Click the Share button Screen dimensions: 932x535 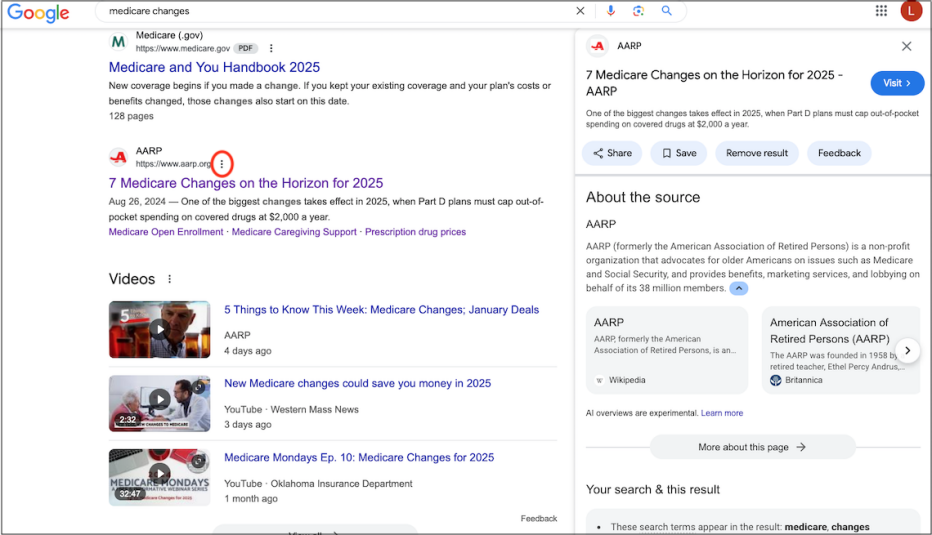(612, 153)
